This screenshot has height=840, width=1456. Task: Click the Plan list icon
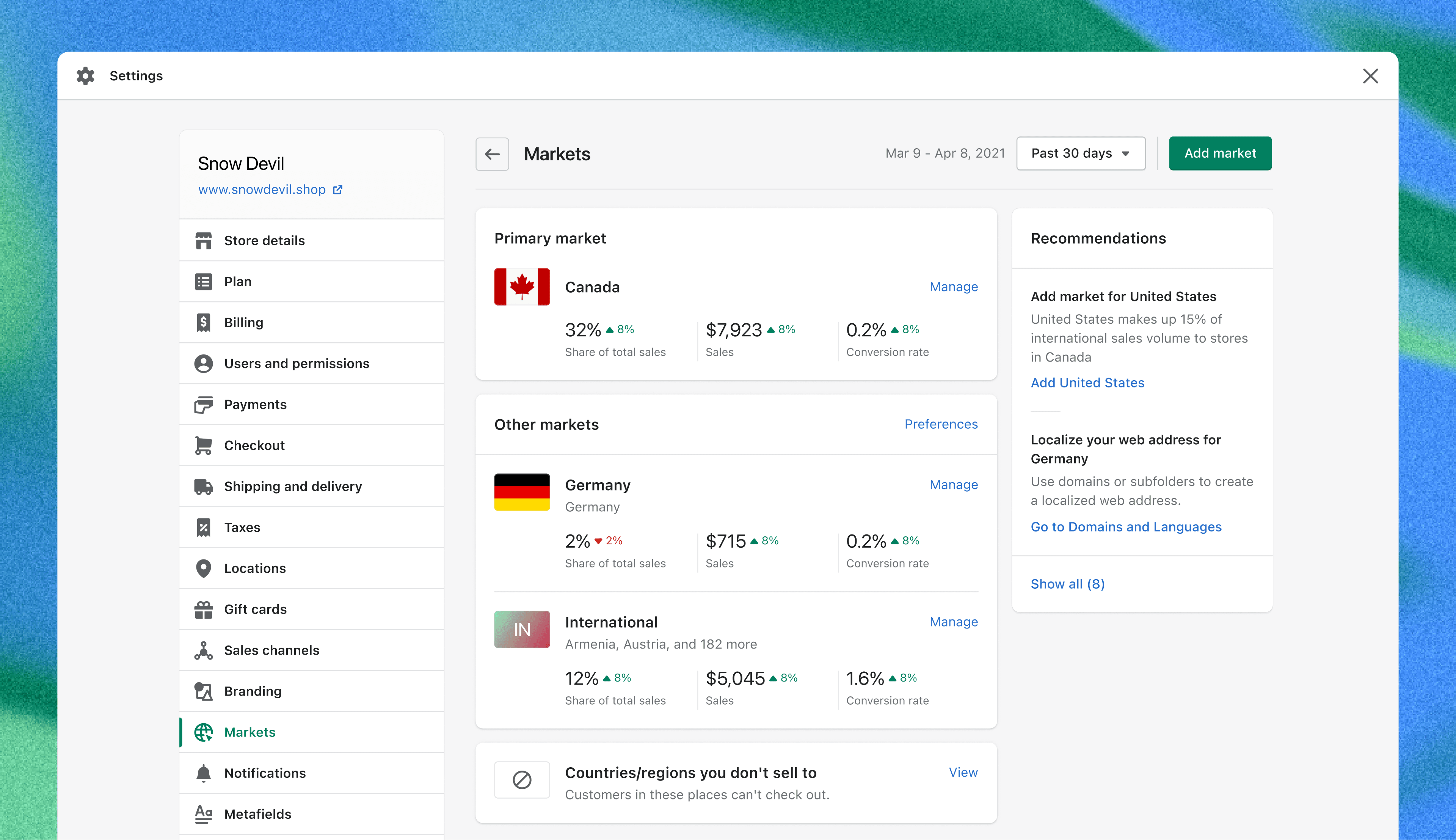(203, 282)
